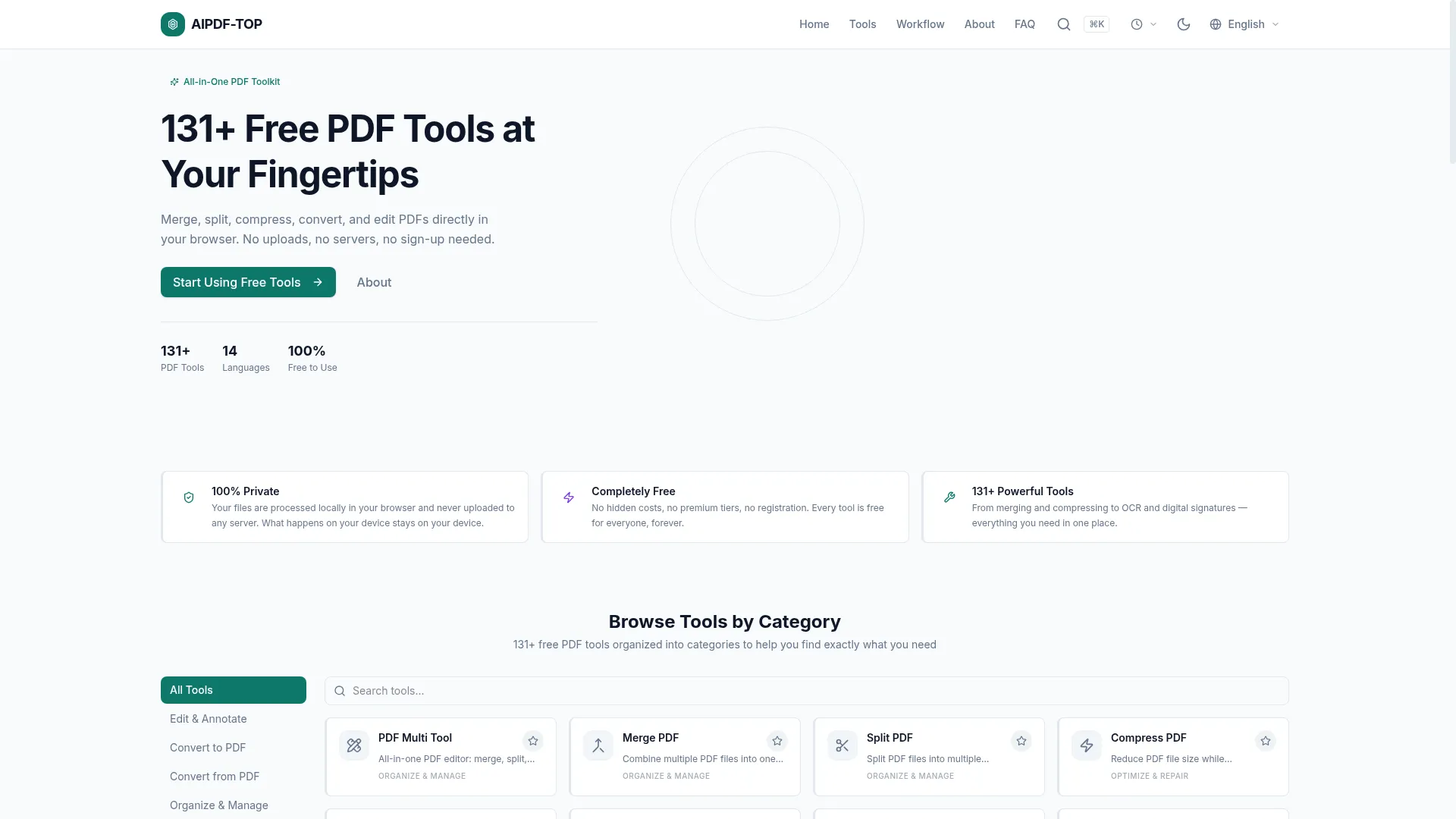Click the ⌘K shortcut badge
The image size is (1456, 819).
click(x=1097, y=24)
